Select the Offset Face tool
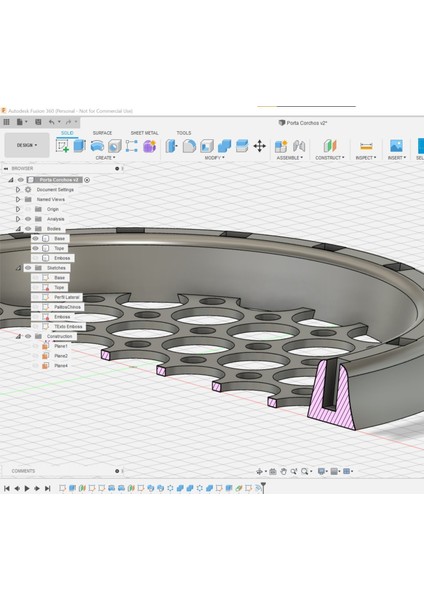Image resolution: width=424 pixels, height=600 pixels. point(242,146)
